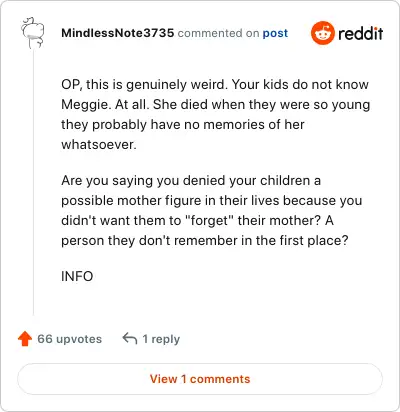Click the "INFO" text line
The height and width of the screenshot is (412, 400).
pyautogui.click(x=77, y=276)
